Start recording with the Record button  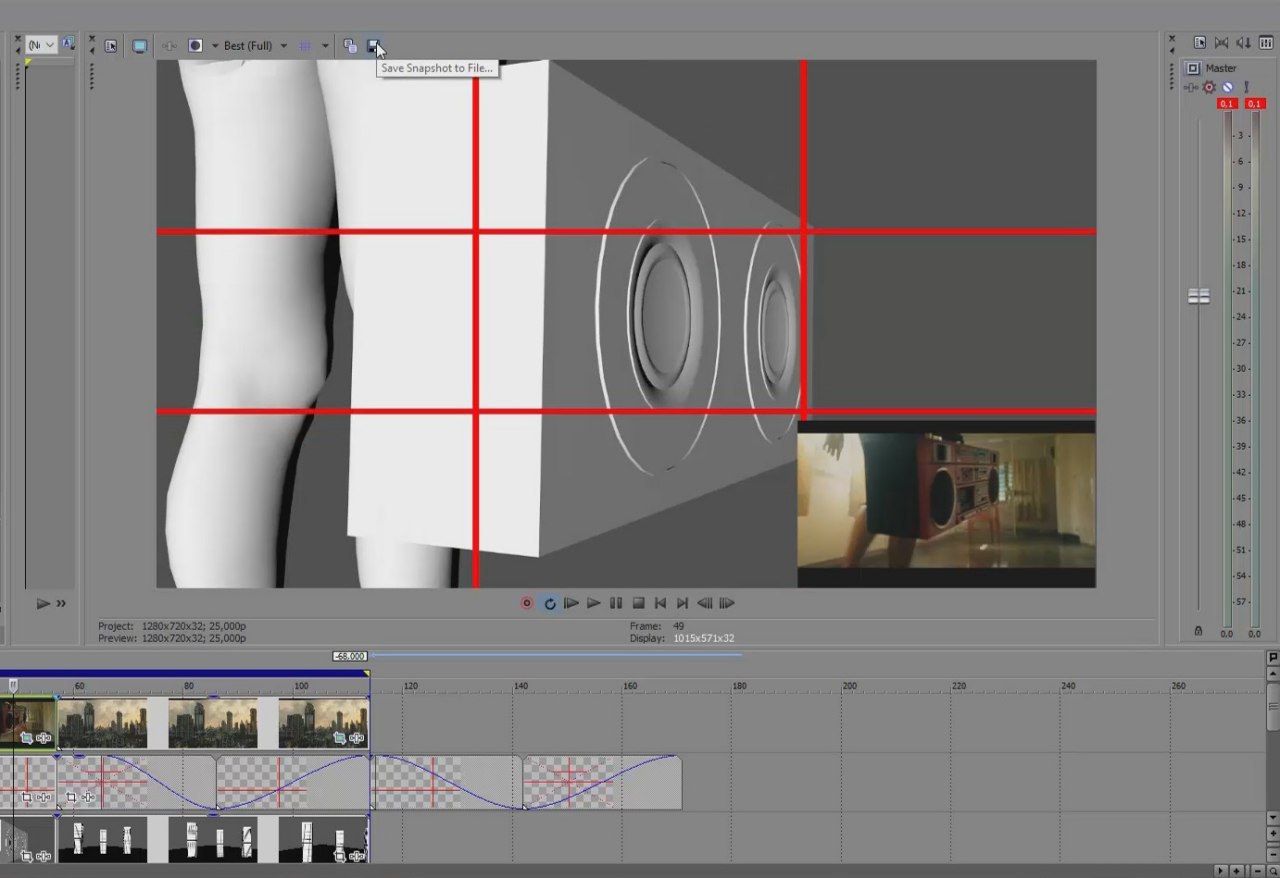[x=527, y=603]
